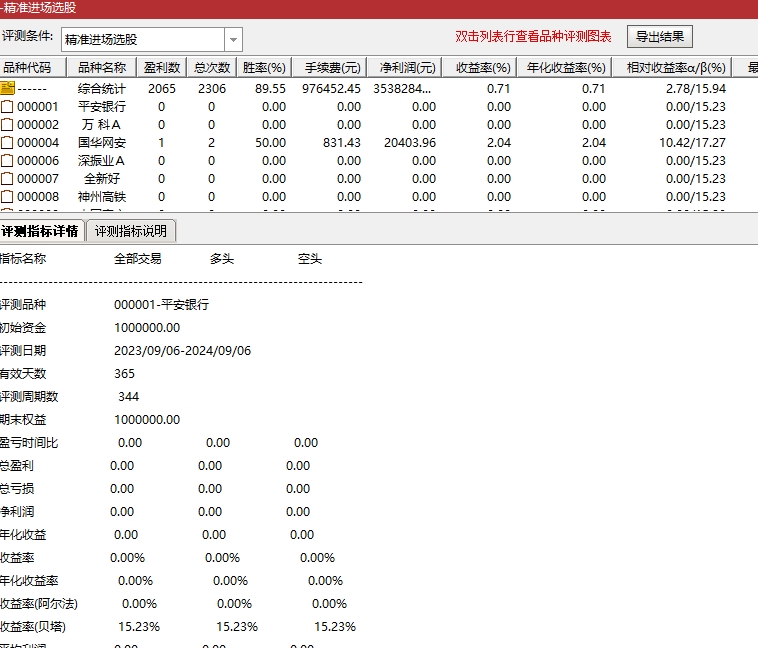Sort by 胜率(%) column header

click(264, 68)
